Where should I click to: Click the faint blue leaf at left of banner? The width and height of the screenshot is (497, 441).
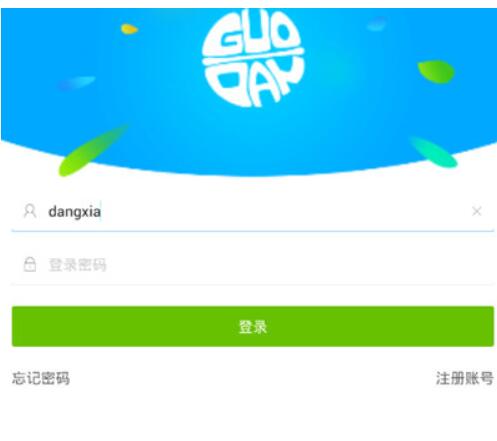pos(77,83)
